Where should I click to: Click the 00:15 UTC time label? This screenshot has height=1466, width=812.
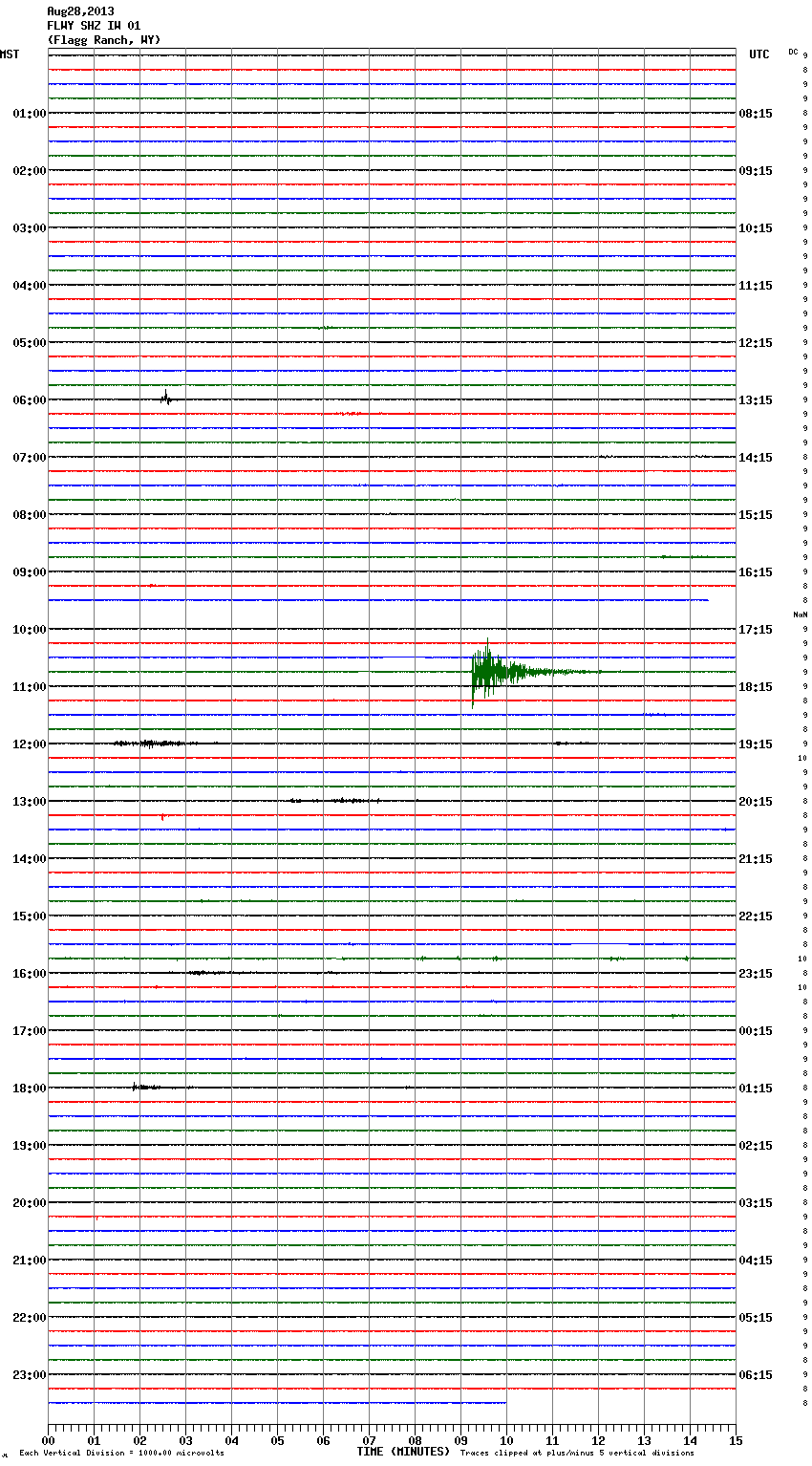click(756, 1031)
